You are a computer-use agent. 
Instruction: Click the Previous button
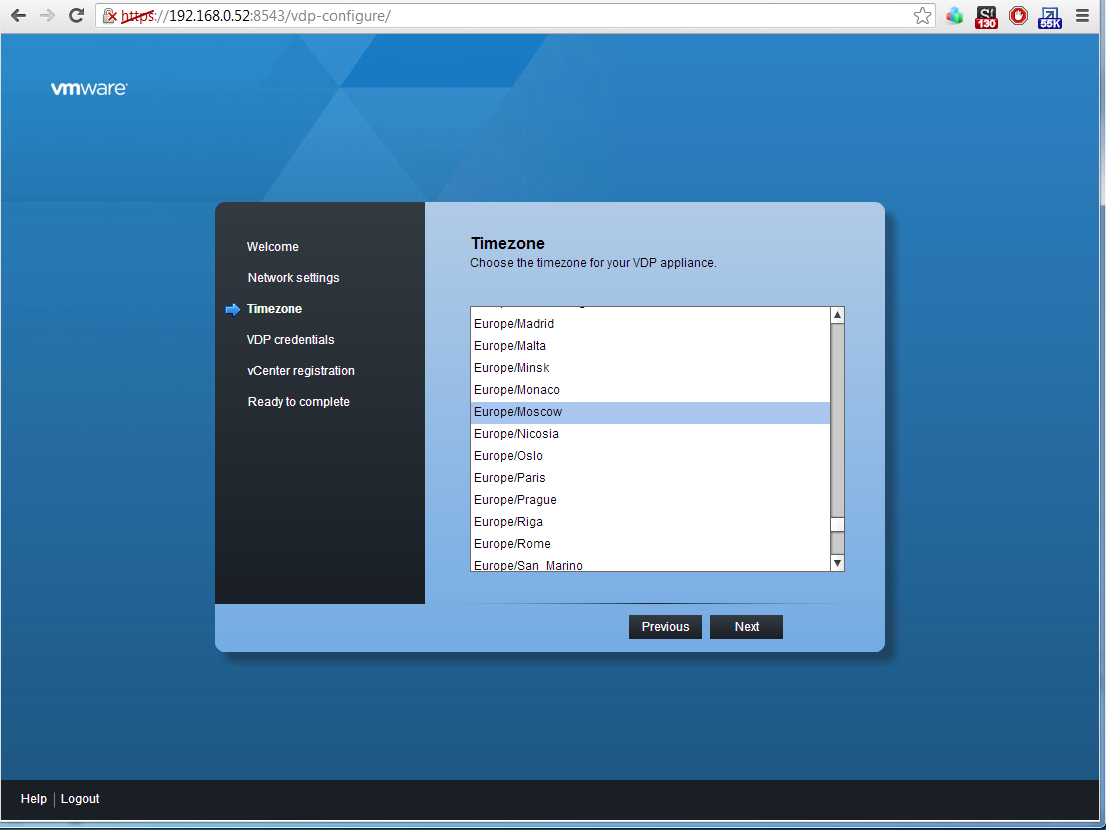[665, 627]
